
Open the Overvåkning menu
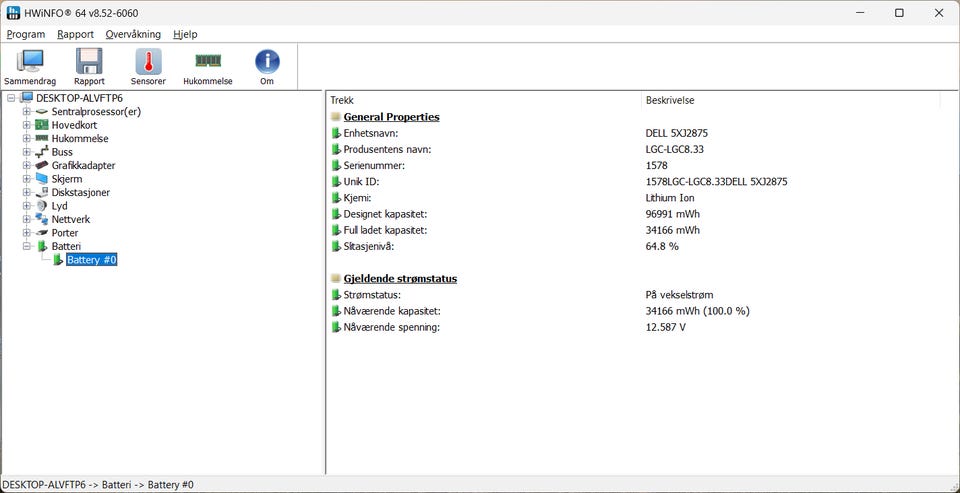[133, 34]
